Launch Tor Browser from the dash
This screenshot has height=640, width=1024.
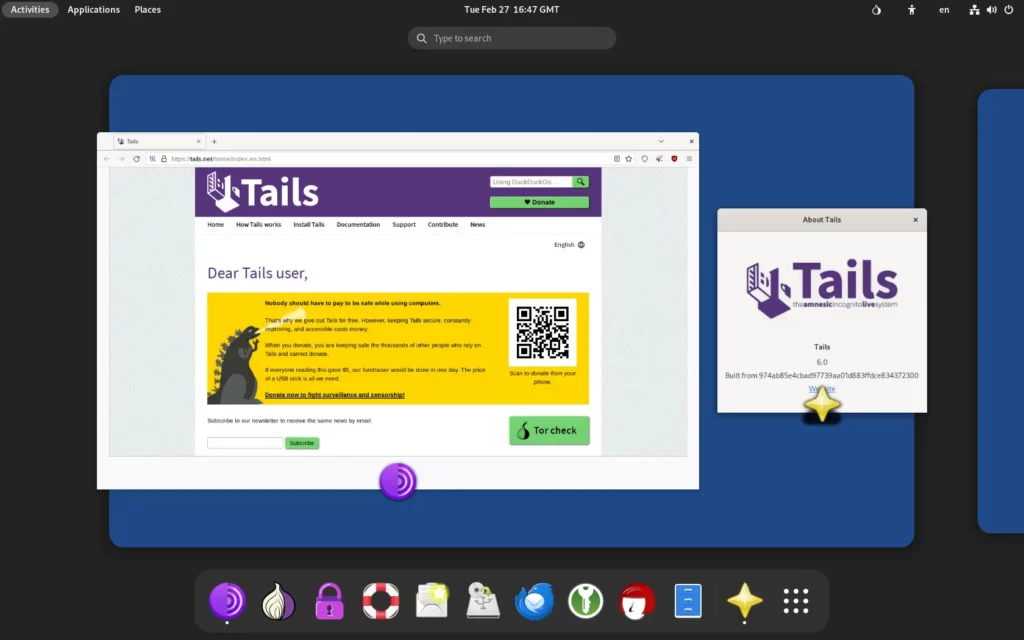227,601
